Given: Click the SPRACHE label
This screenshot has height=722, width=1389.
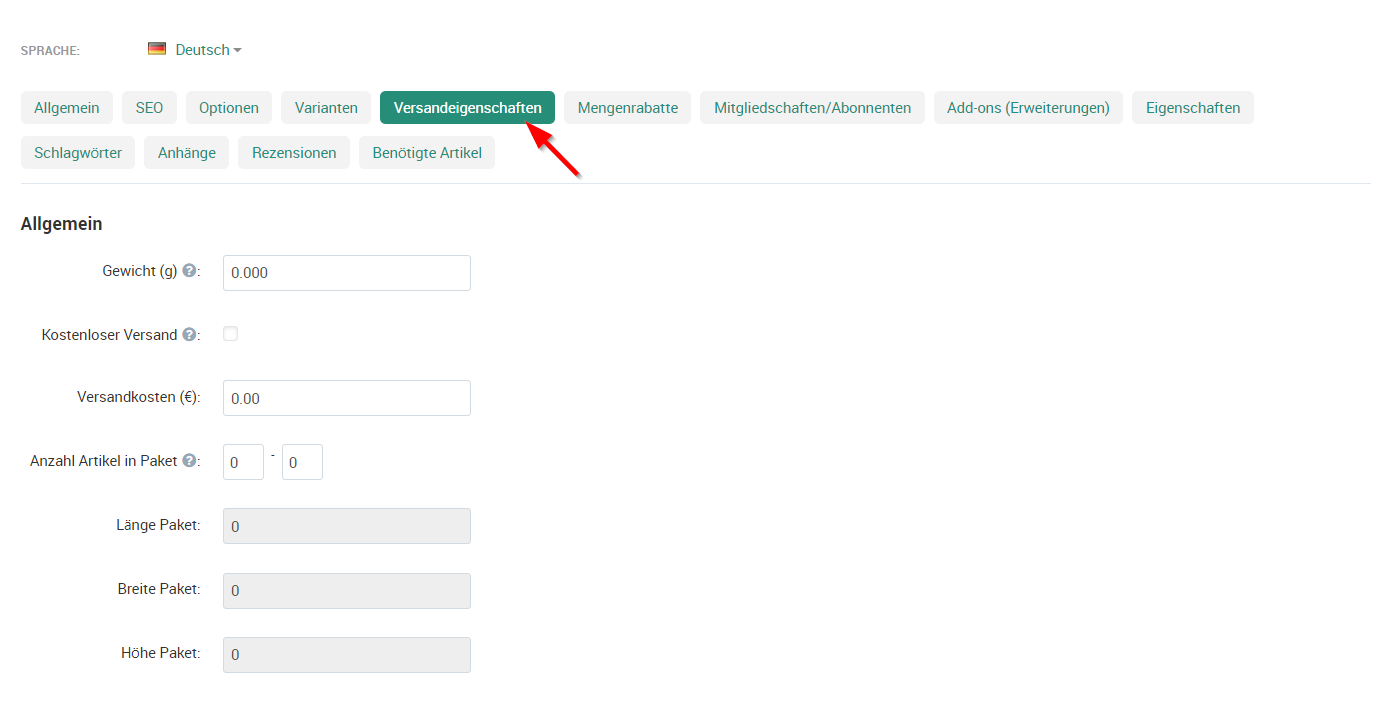Looking at the screenshot, I should click(x=50, y=50).
